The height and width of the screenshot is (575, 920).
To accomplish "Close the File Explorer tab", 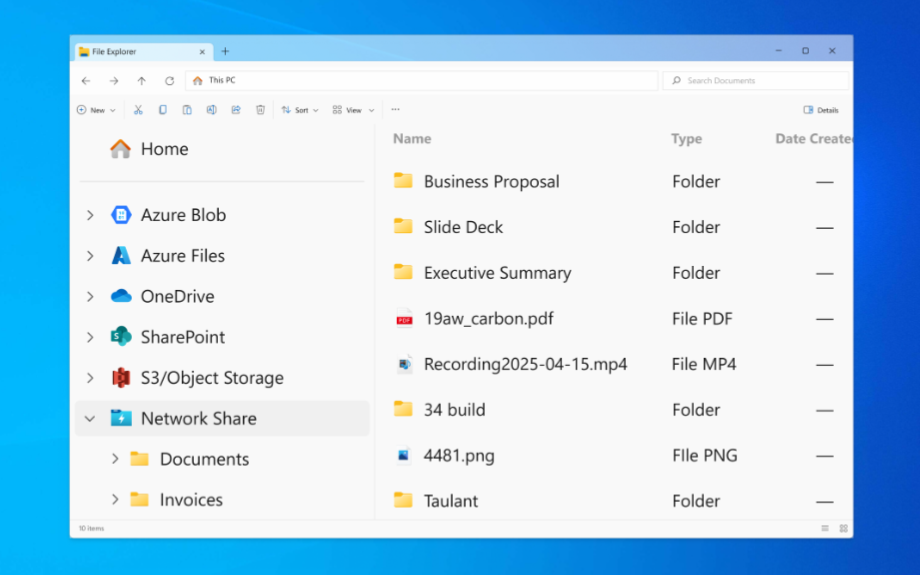I will coord(202,52).
